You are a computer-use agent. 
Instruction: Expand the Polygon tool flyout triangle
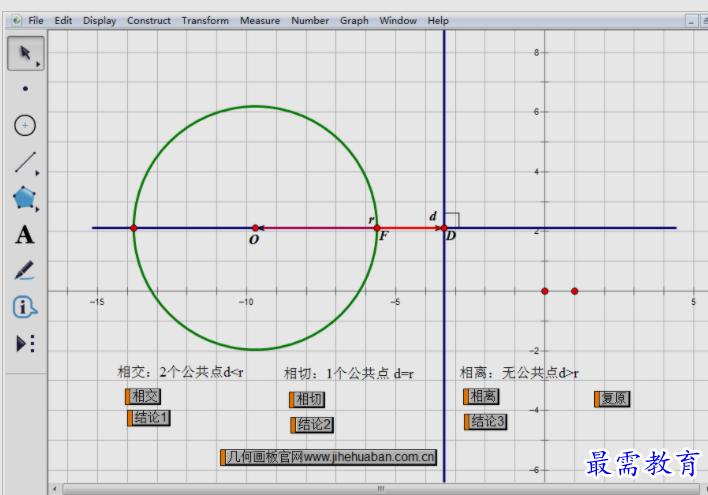click(x=37, y=209)
